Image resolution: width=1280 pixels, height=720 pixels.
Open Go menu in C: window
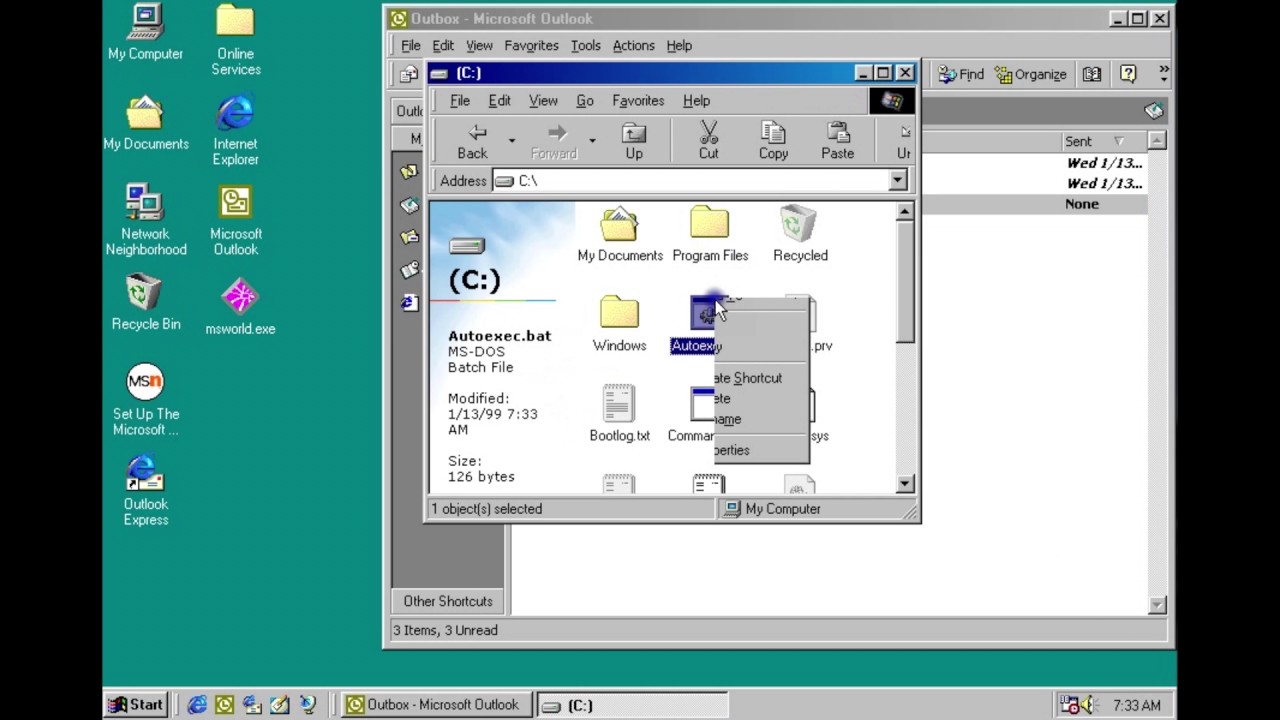point(585,100)
